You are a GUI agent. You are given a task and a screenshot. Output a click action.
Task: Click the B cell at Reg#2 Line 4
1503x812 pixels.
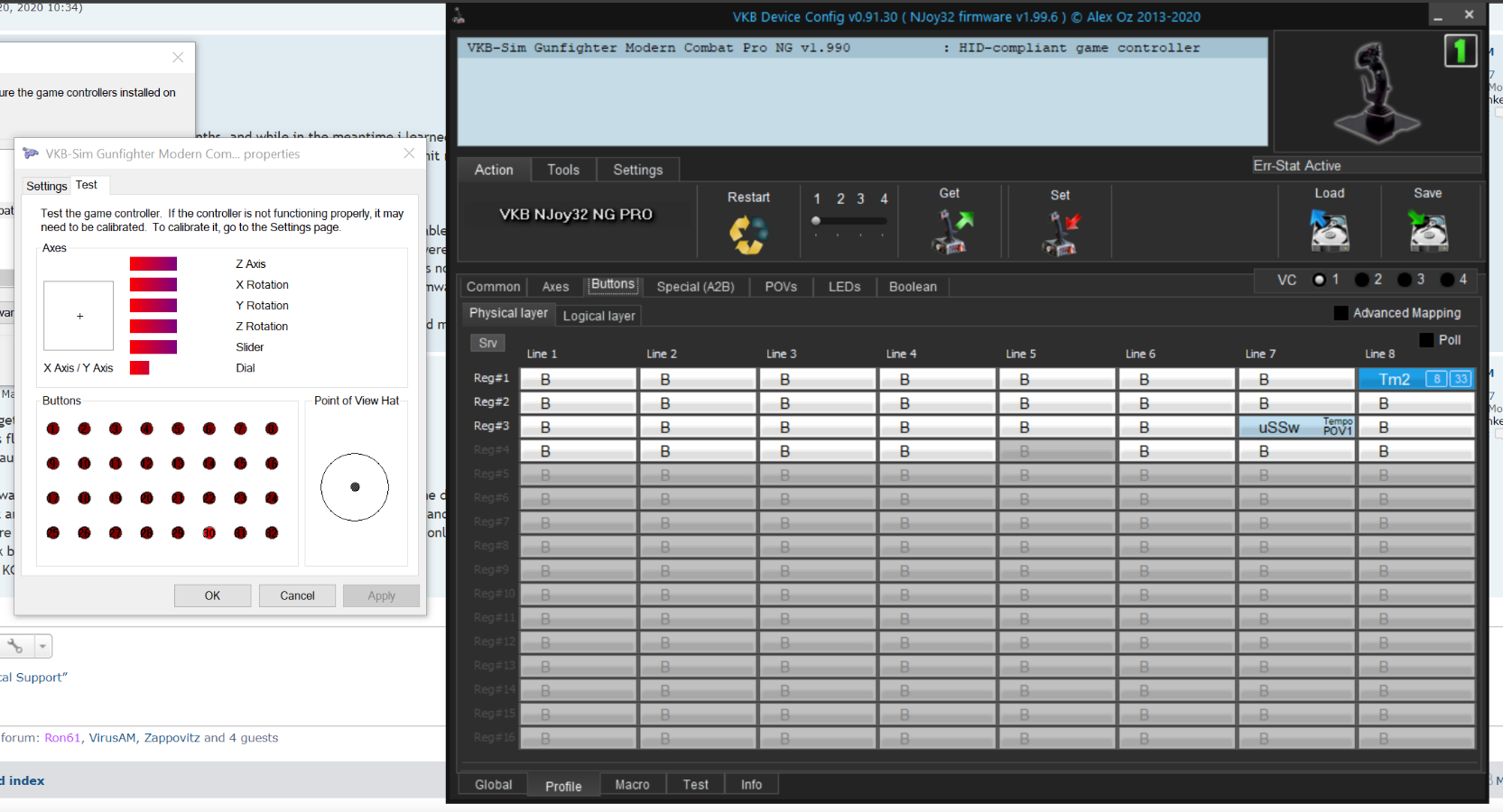tap(937, 403)
